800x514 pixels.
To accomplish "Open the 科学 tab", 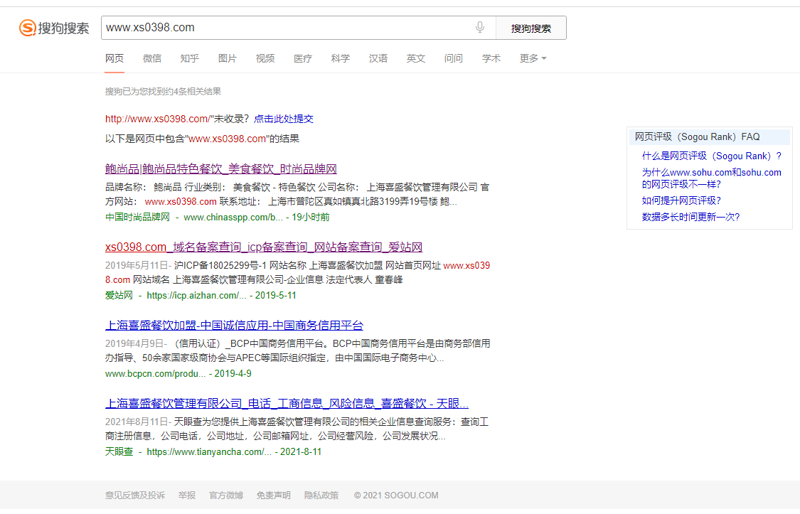I will pyautogui.click(x=340, y=58).
